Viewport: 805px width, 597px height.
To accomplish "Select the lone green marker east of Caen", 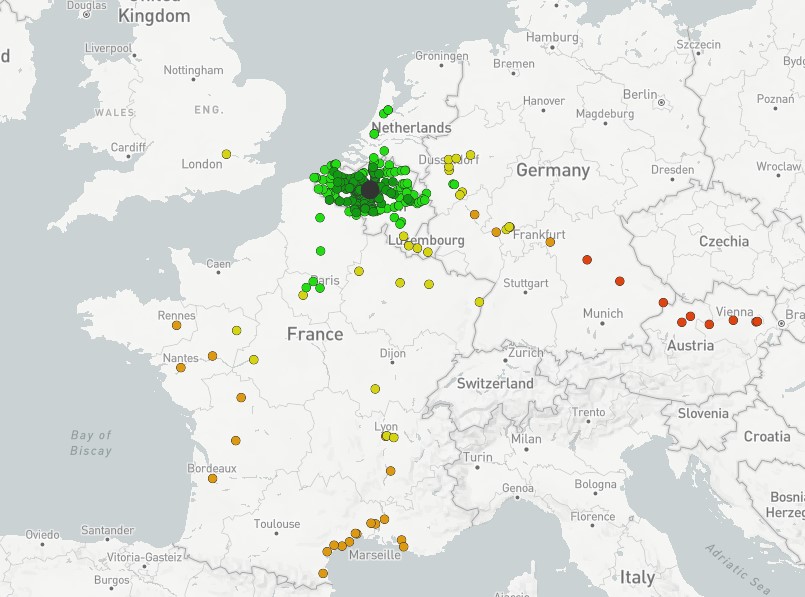I will [320, 251].
